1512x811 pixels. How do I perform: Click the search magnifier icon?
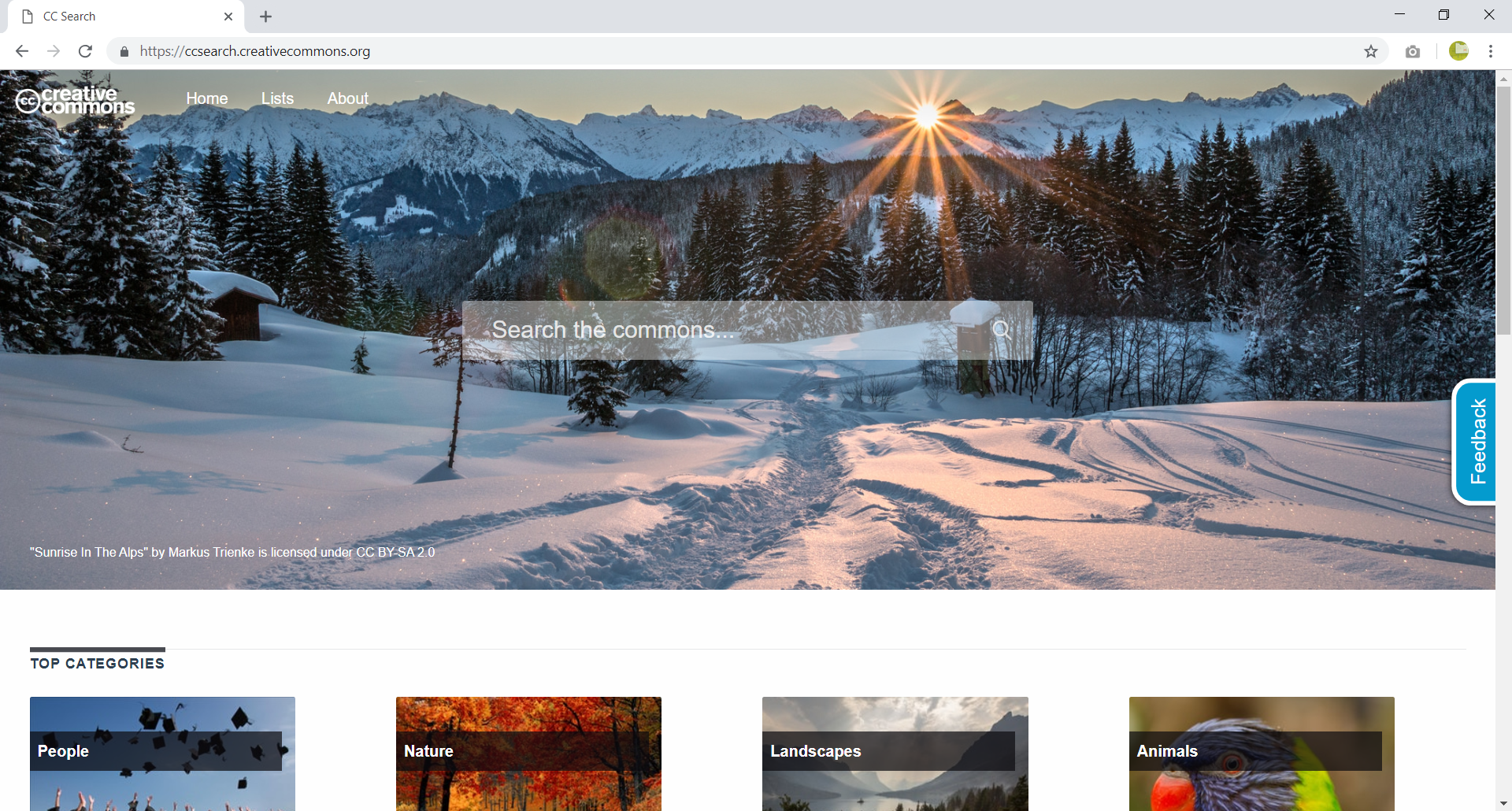coord(1001,330)
